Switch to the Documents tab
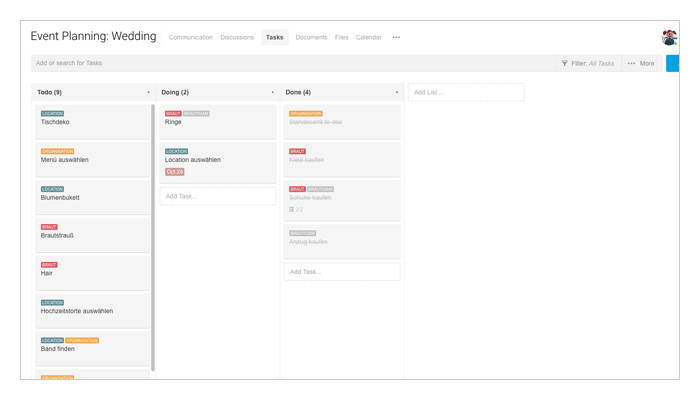Image resolution: width=700 pixels, height=399 pixels. (311, 37)
